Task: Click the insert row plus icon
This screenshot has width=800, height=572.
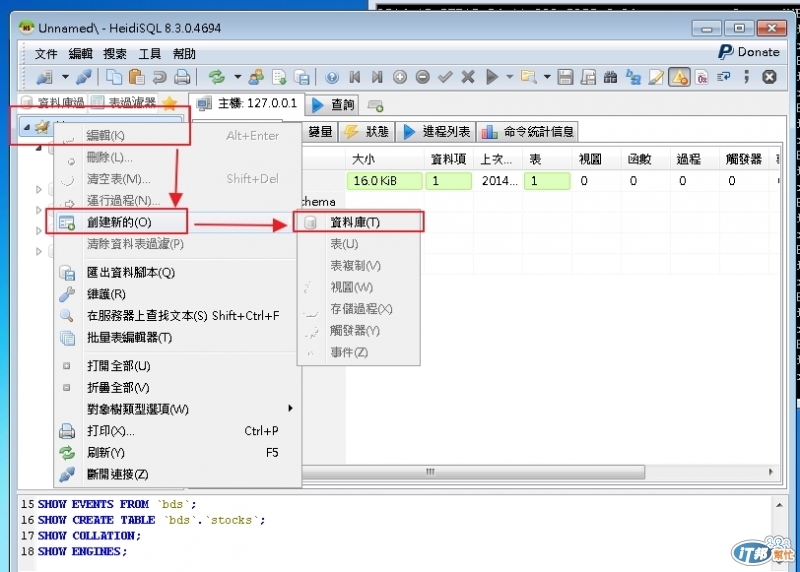Action: 400,77
